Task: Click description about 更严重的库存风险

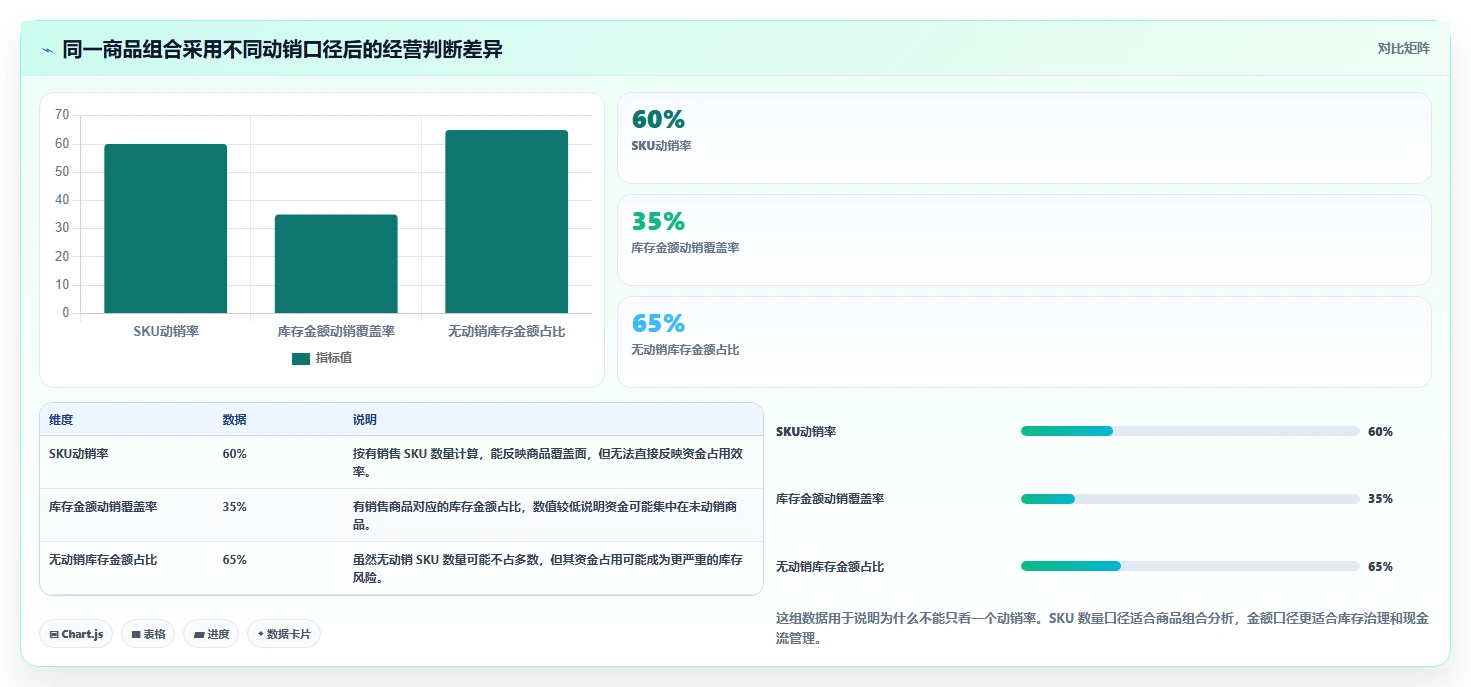Action: pyautogui.click(x=548, y=569)
